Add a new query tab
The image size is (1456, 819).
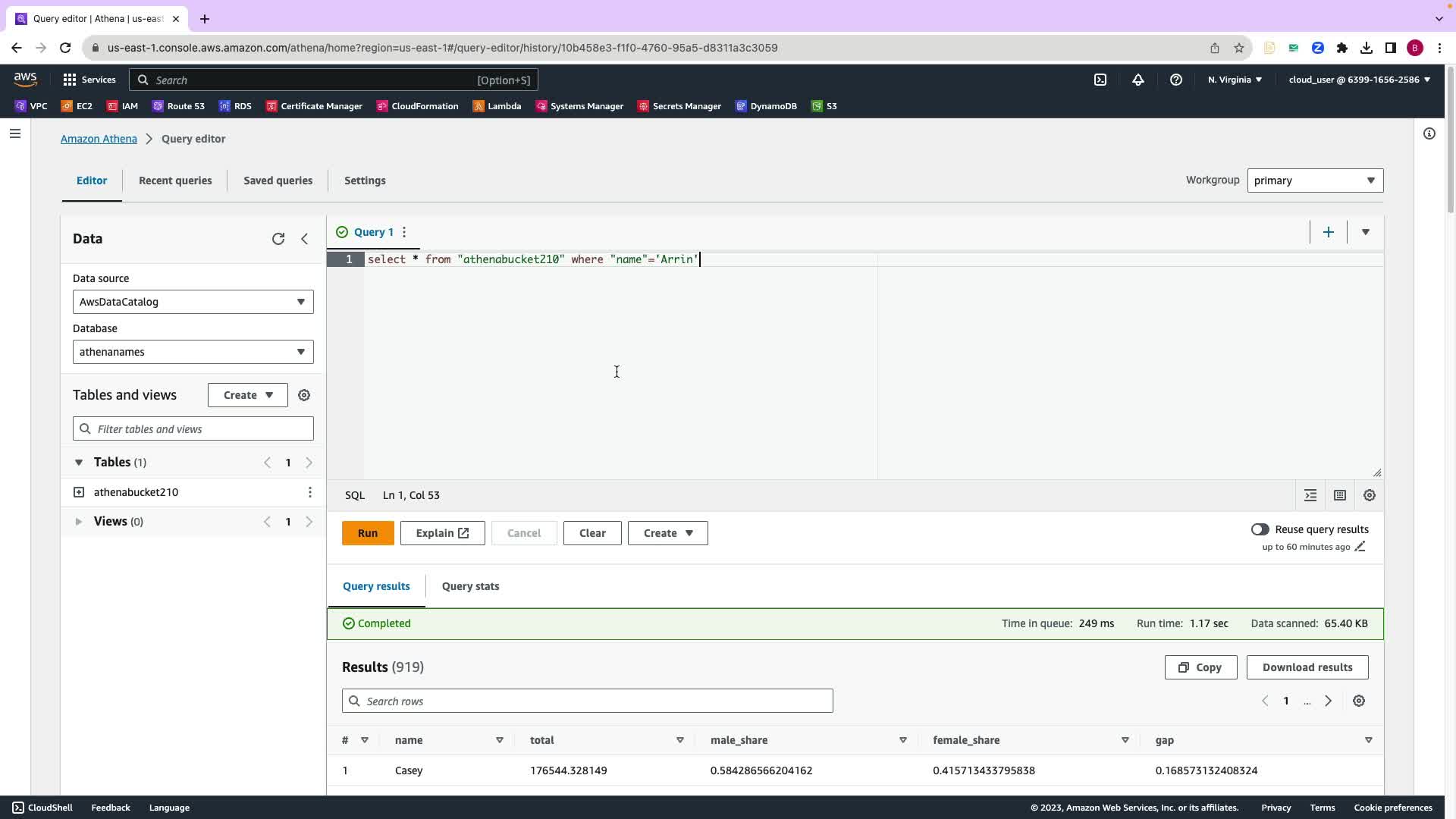pyautogui.click(x=1328, y=232)
